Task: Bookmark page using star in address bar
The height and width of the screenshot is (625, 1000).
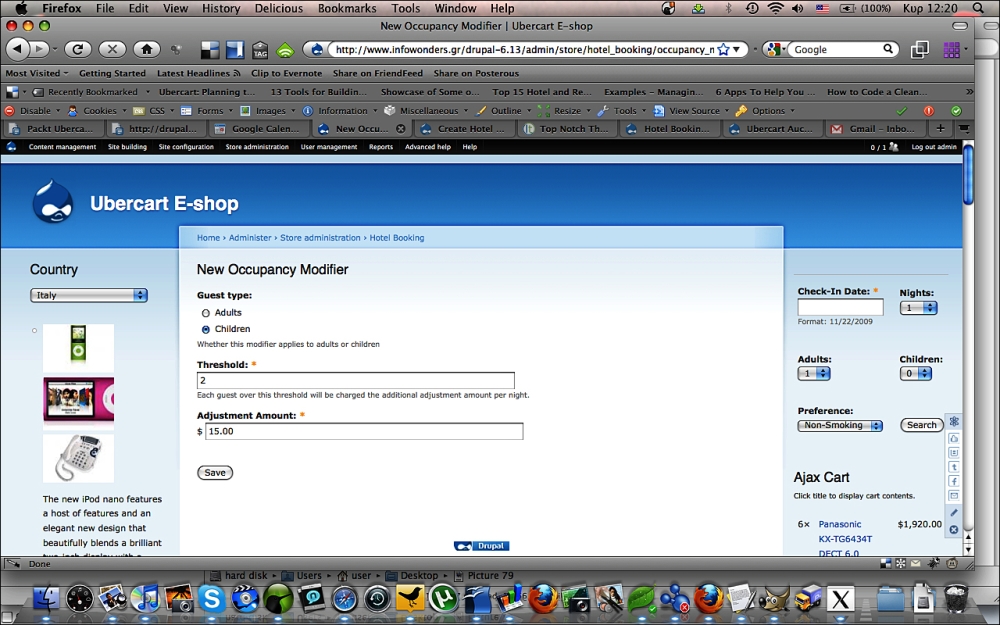Action: 723,49
